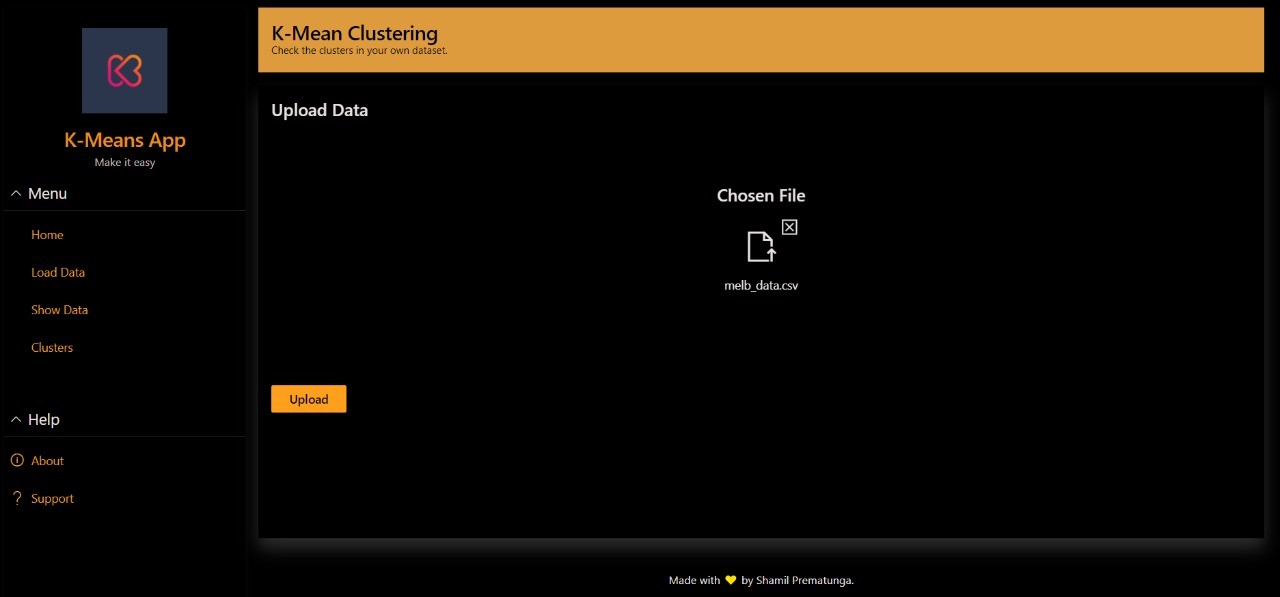
Task: Collapse the Menu section
Action: coord(15,192)
